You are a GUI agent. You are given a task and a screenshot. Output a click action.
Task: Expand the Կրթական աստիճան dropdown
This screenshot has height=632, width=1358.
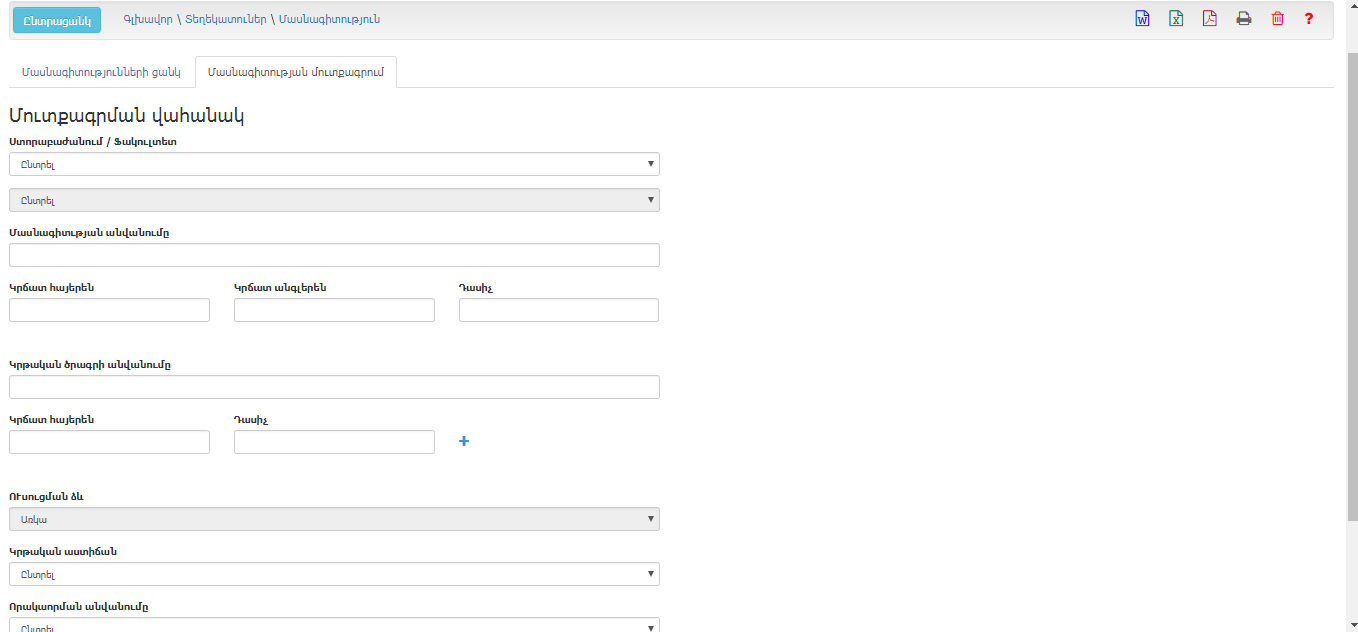coord(334,574)
